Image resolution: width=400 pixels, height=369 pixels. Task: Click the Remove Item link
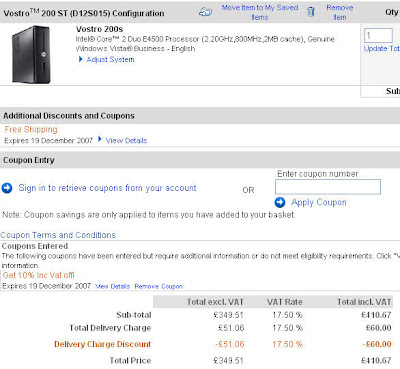click(x=340, y=12)
